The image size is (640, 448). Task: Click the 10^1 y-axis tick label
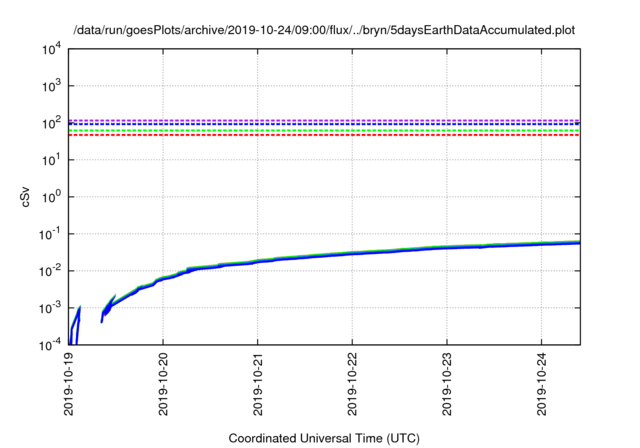pyautogui.click(x=52, y=160)
